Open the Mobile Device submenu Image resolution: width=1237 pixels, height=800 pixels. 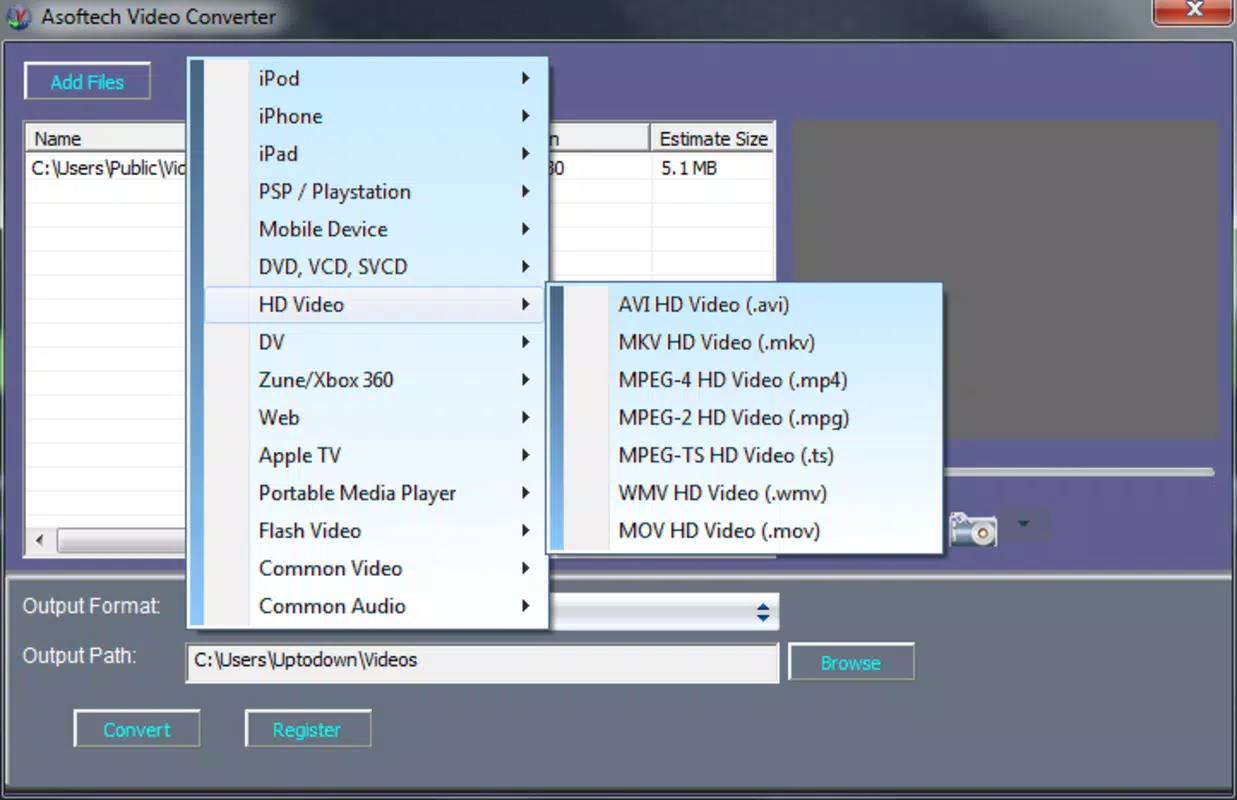[x=374, y=229]
